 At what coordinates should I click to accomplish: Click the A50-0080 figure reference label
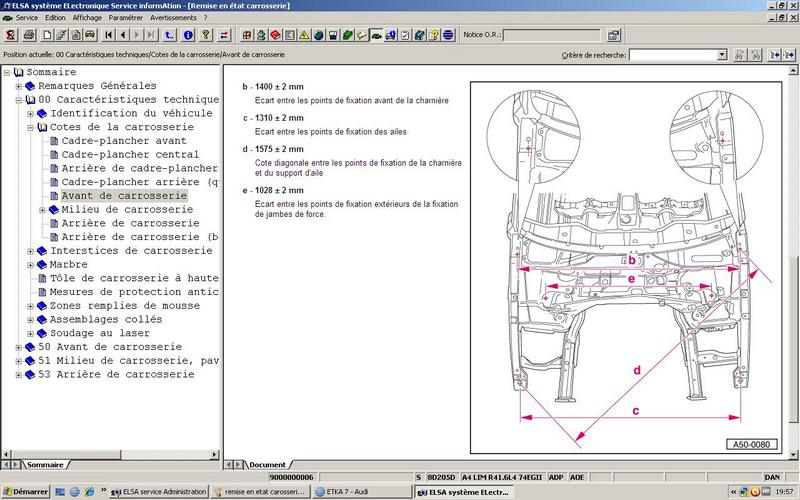pyautogui.click(x=752, y=444)
